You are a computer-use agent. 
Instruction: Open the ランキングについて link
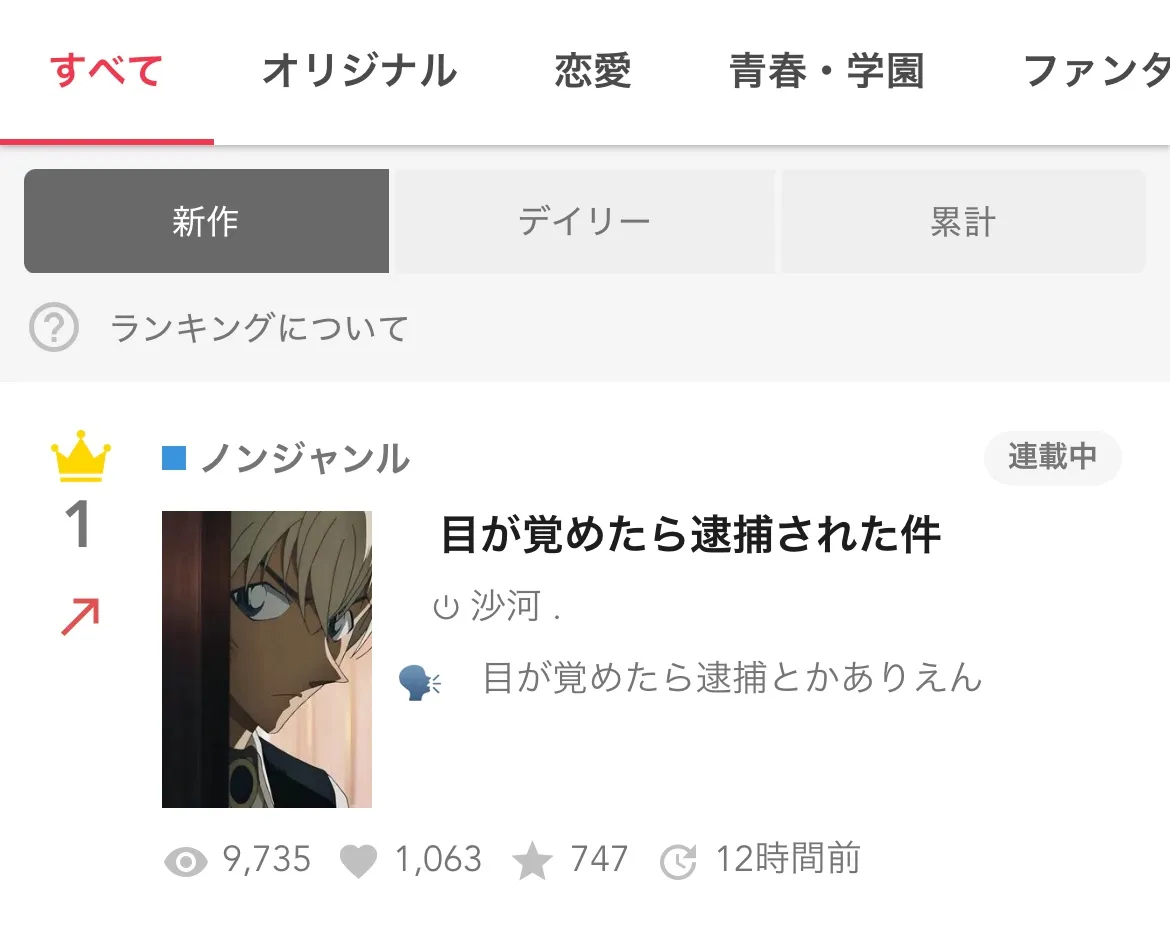point(260,328)
